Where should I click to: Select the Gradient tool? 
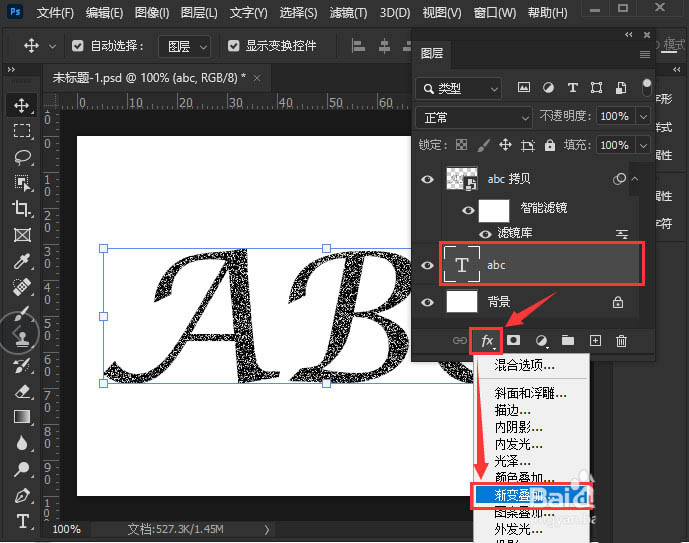pos(22,417)
